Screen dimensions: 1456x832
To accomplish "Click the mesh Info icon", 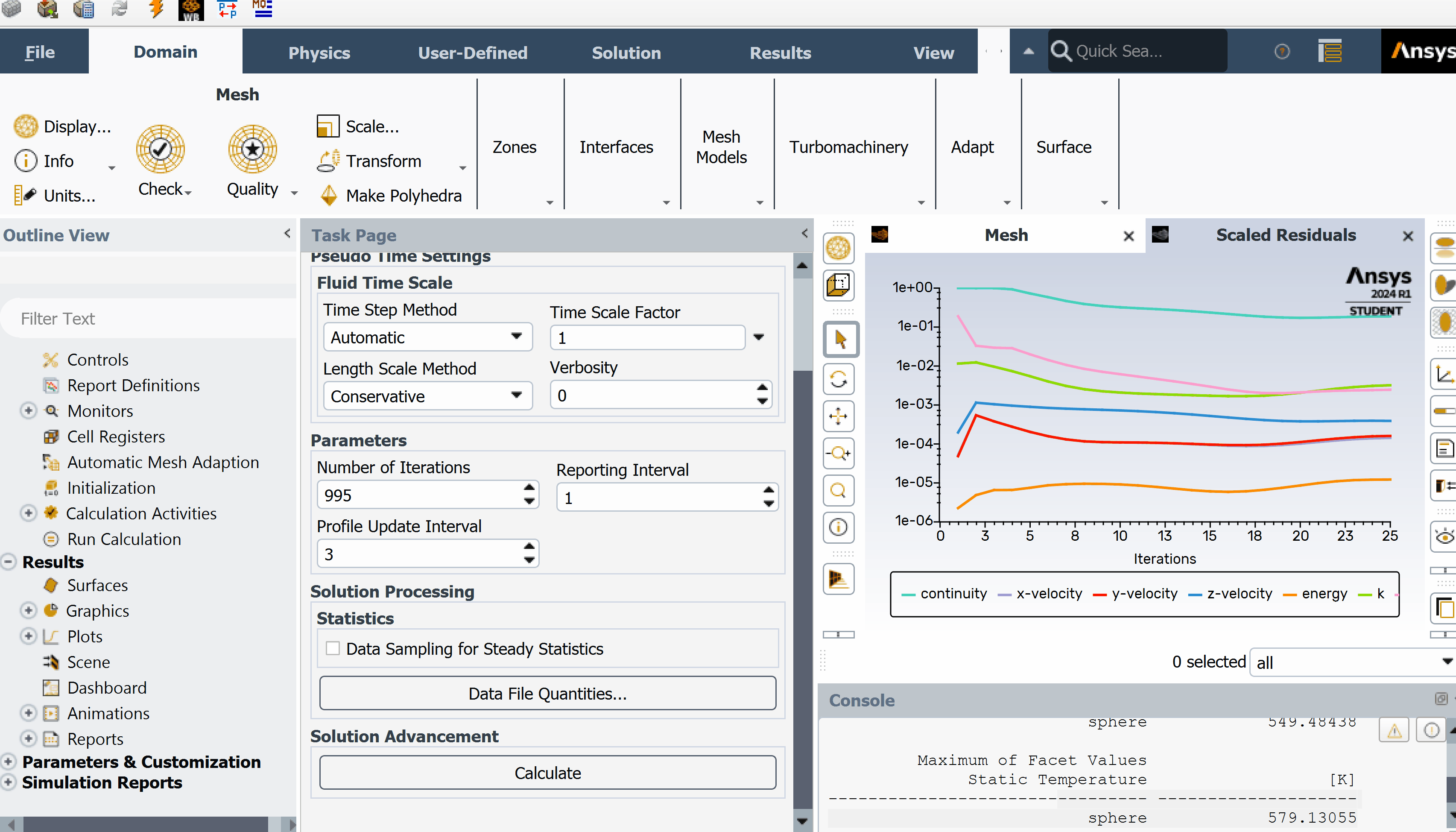I will click(26, 161).
